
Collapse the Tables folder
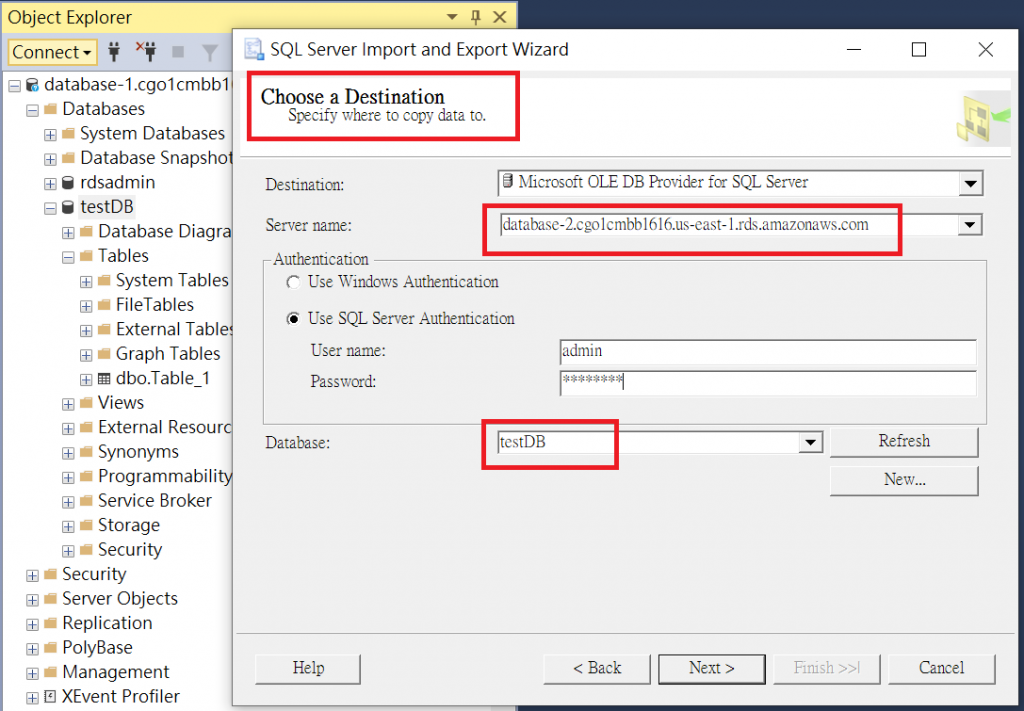(x=68, y=257)
